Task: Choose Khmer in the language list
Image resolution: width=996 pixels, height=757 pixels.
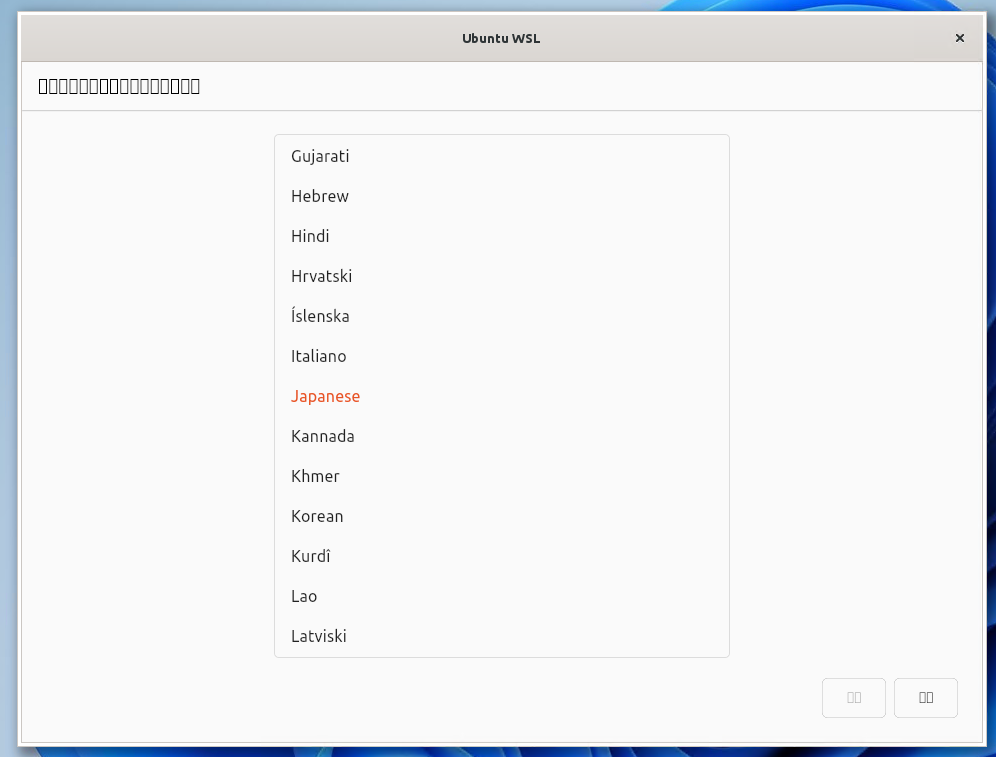Action: tap(315, 476)
